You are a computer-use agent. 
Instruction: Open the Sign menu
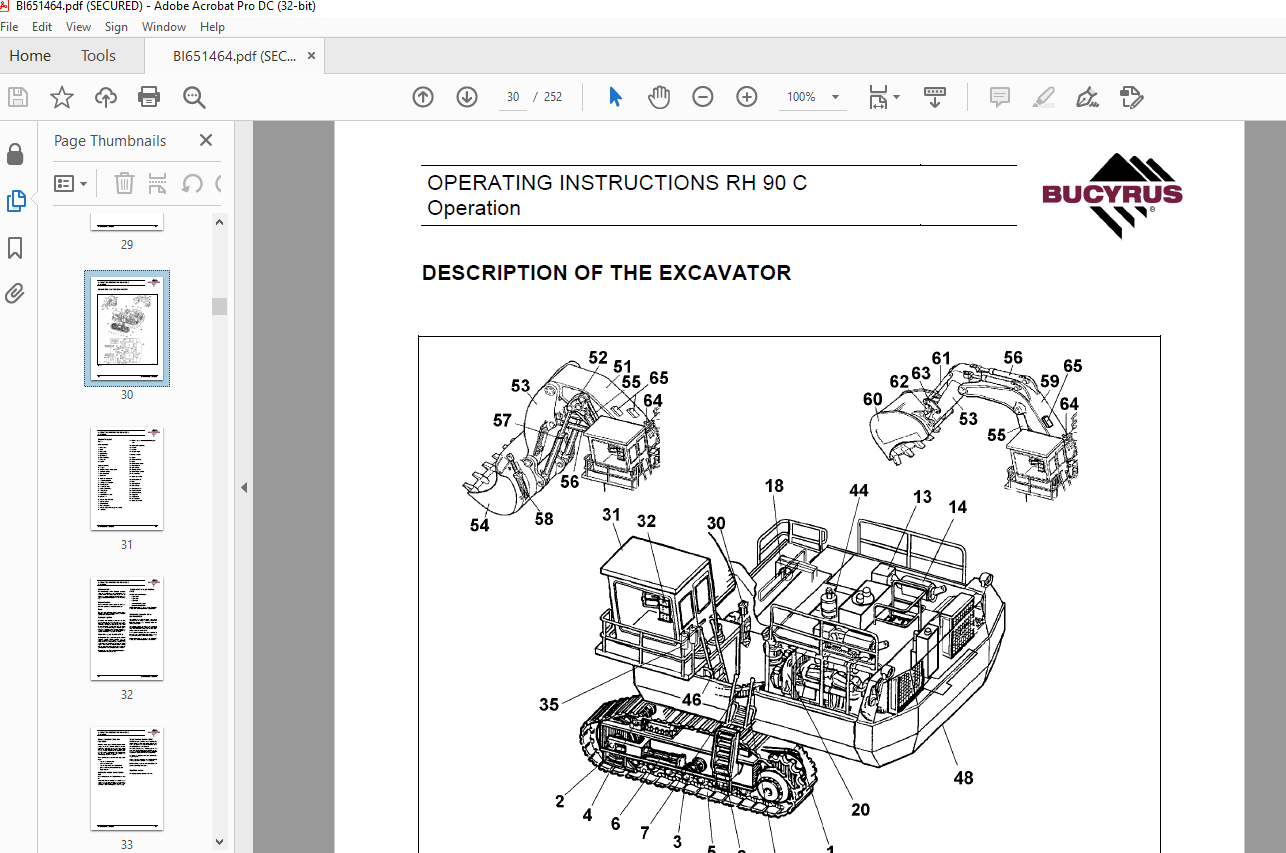(116, 27)
